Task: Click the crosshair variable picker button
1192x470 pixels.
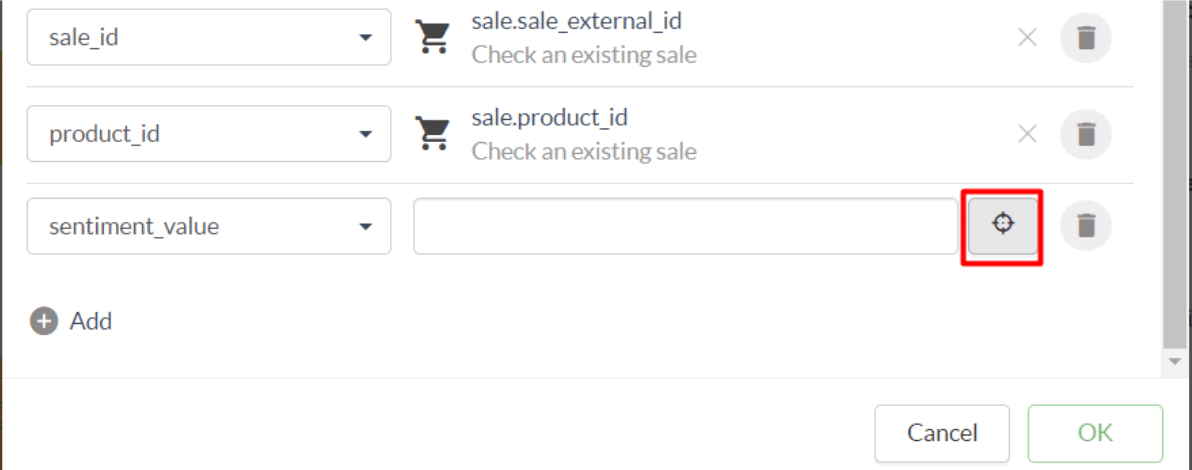Action: pyautogui.click(x=1003, y=225)
